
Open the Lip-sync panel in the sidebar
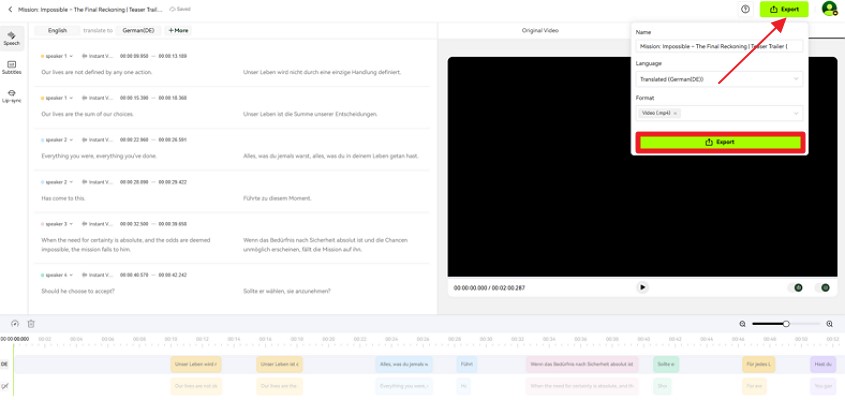(12, 96)
